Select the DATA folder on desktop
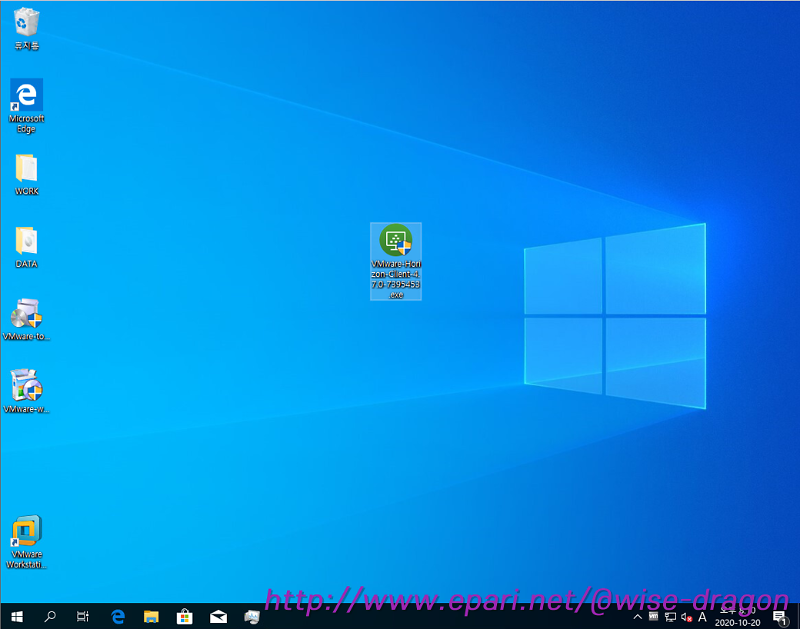 point(26,247)
